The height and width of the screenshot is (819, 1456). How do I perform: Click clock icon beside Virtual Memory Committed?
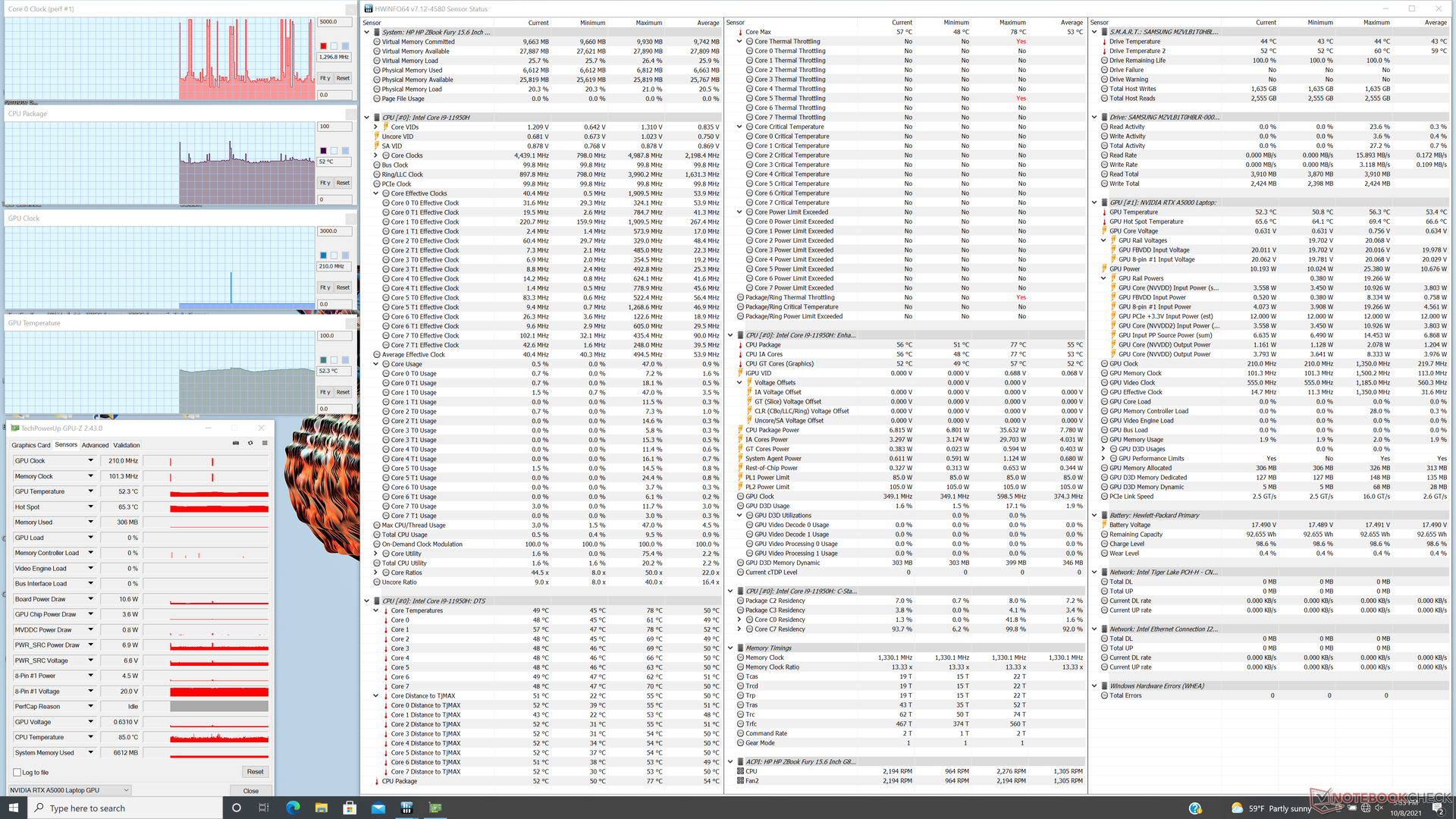[377, 42]
